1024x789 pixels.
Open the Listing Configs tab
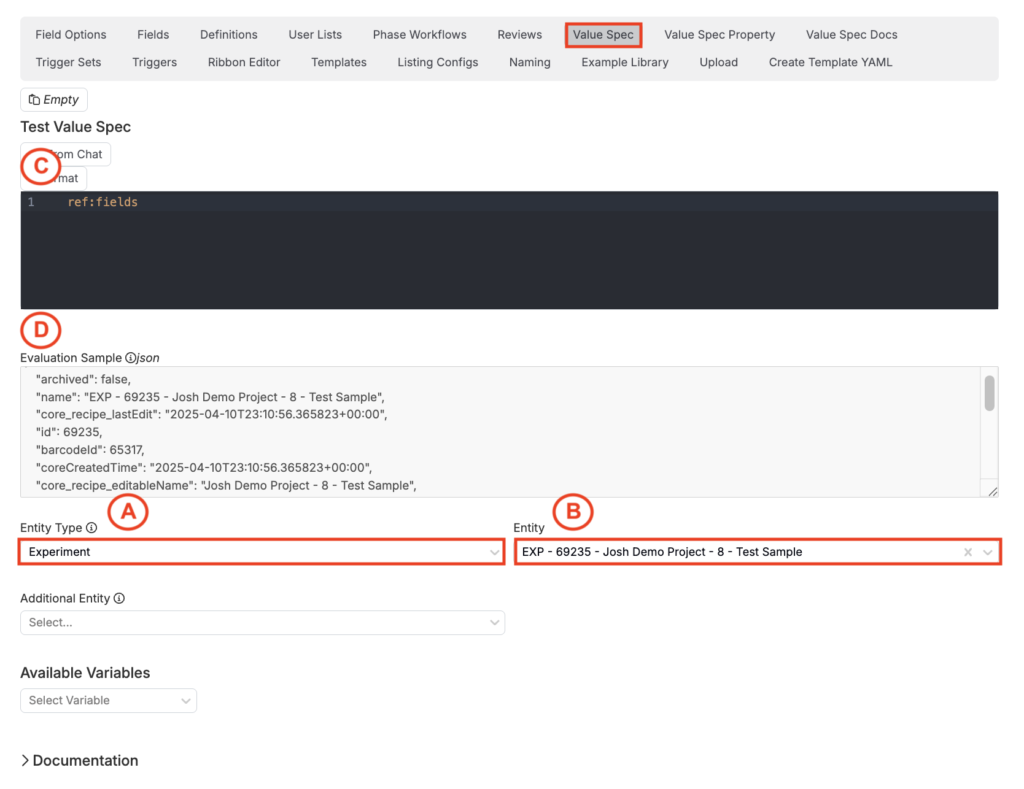(438, 62)
